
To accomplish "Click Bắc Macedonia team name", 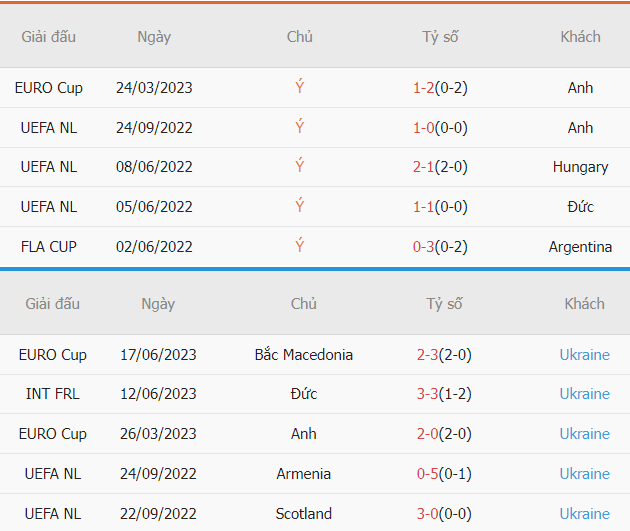I will coord(304,355).
